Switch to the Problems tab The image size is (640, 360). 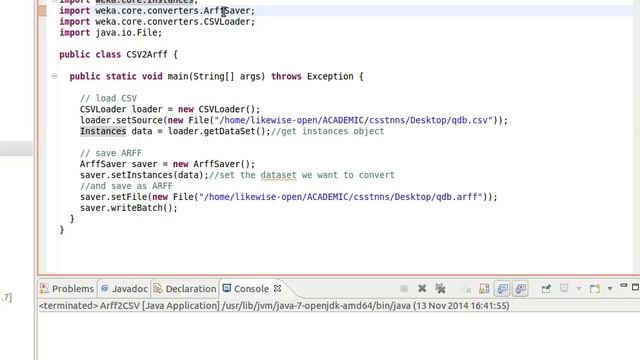67,289
